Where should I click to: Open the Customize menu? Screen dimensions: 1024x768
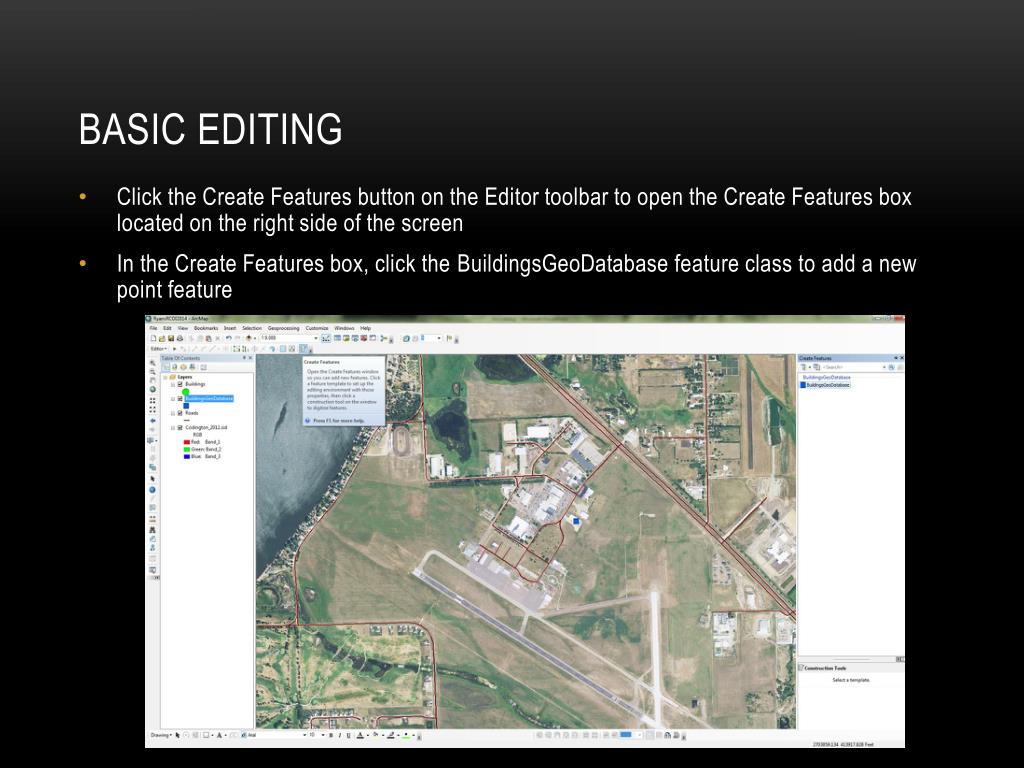[x=317, y=328]
